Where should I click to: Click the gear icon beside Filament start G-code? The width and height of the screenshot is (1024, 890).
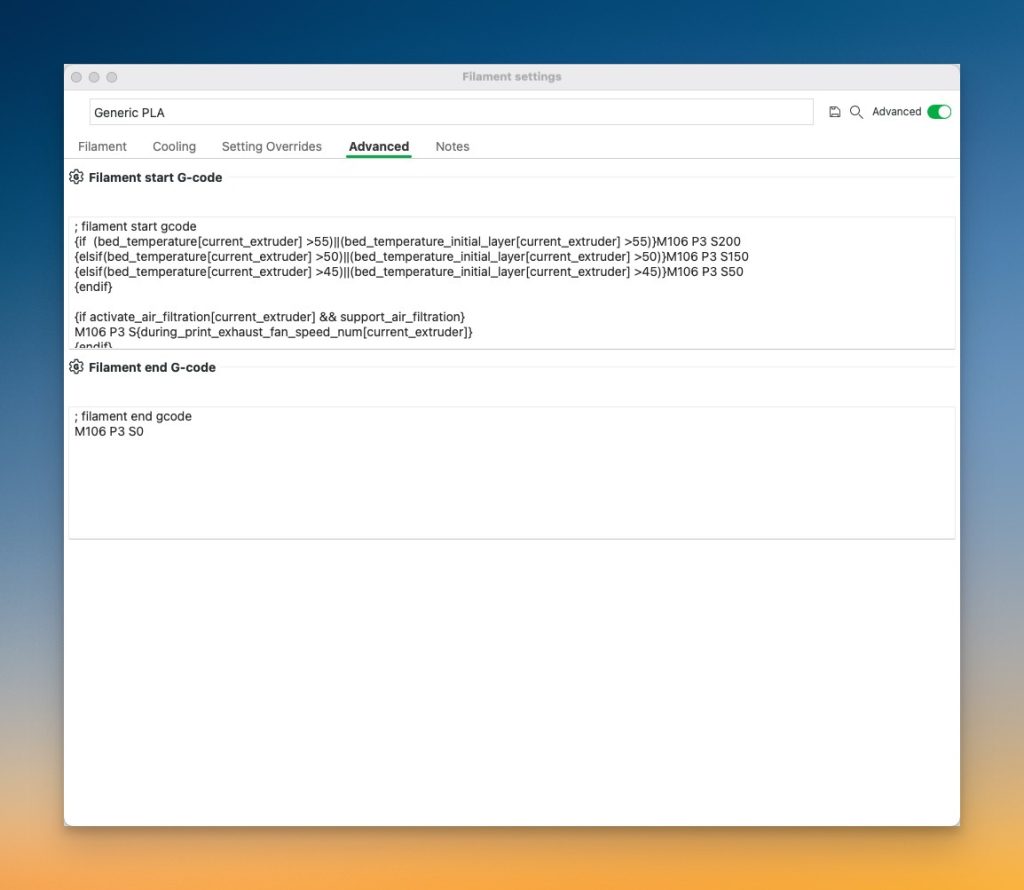(x=76, y=177)
